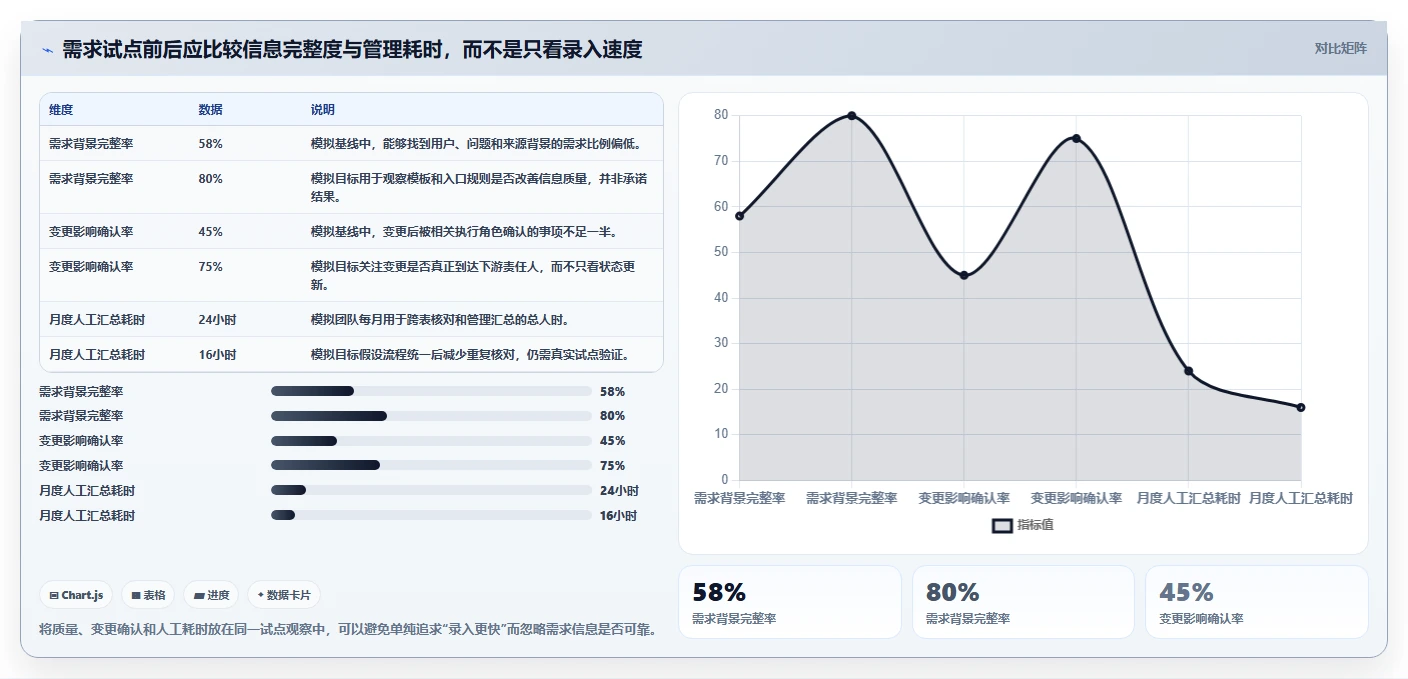
Task: Click the 24小时 cell in the table
Action: [218, 320]
